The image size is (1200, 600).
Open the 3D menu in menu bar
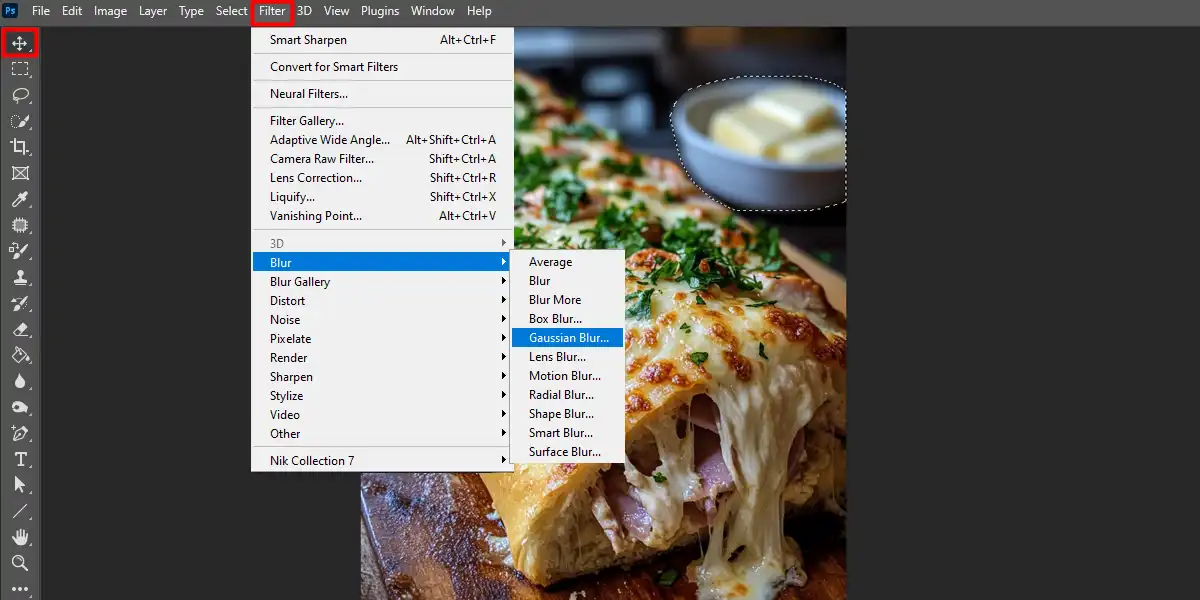[x=304, y=11]
